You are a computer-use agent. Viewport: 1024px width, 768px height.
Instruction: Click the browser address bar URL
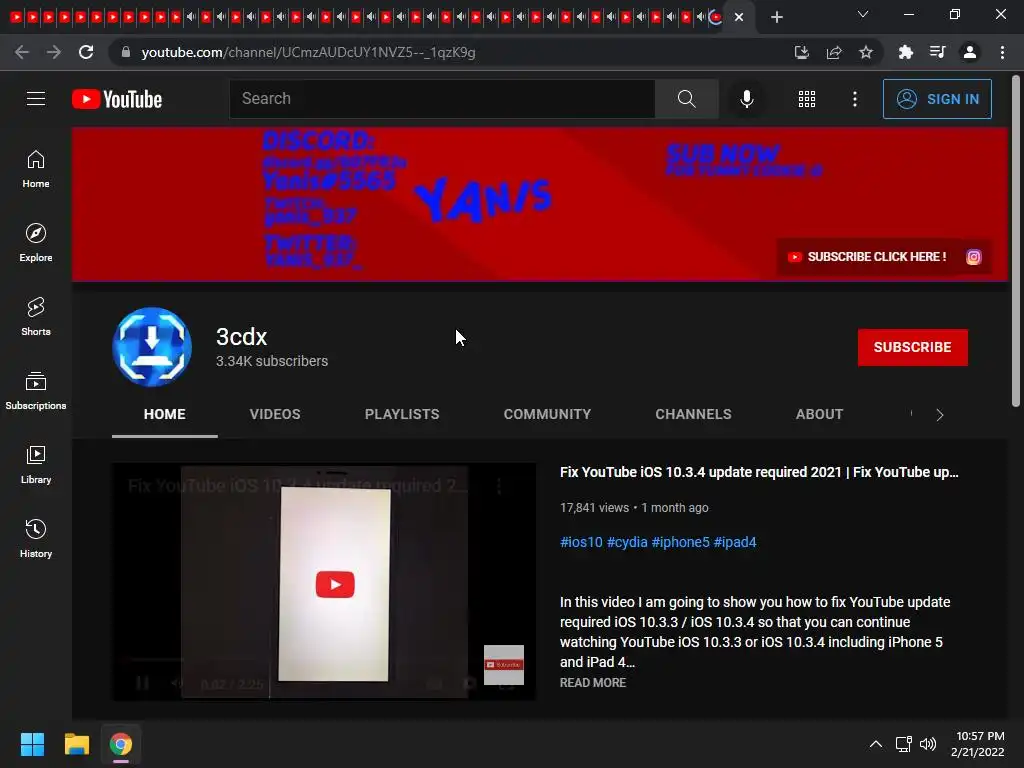point(308,52)
